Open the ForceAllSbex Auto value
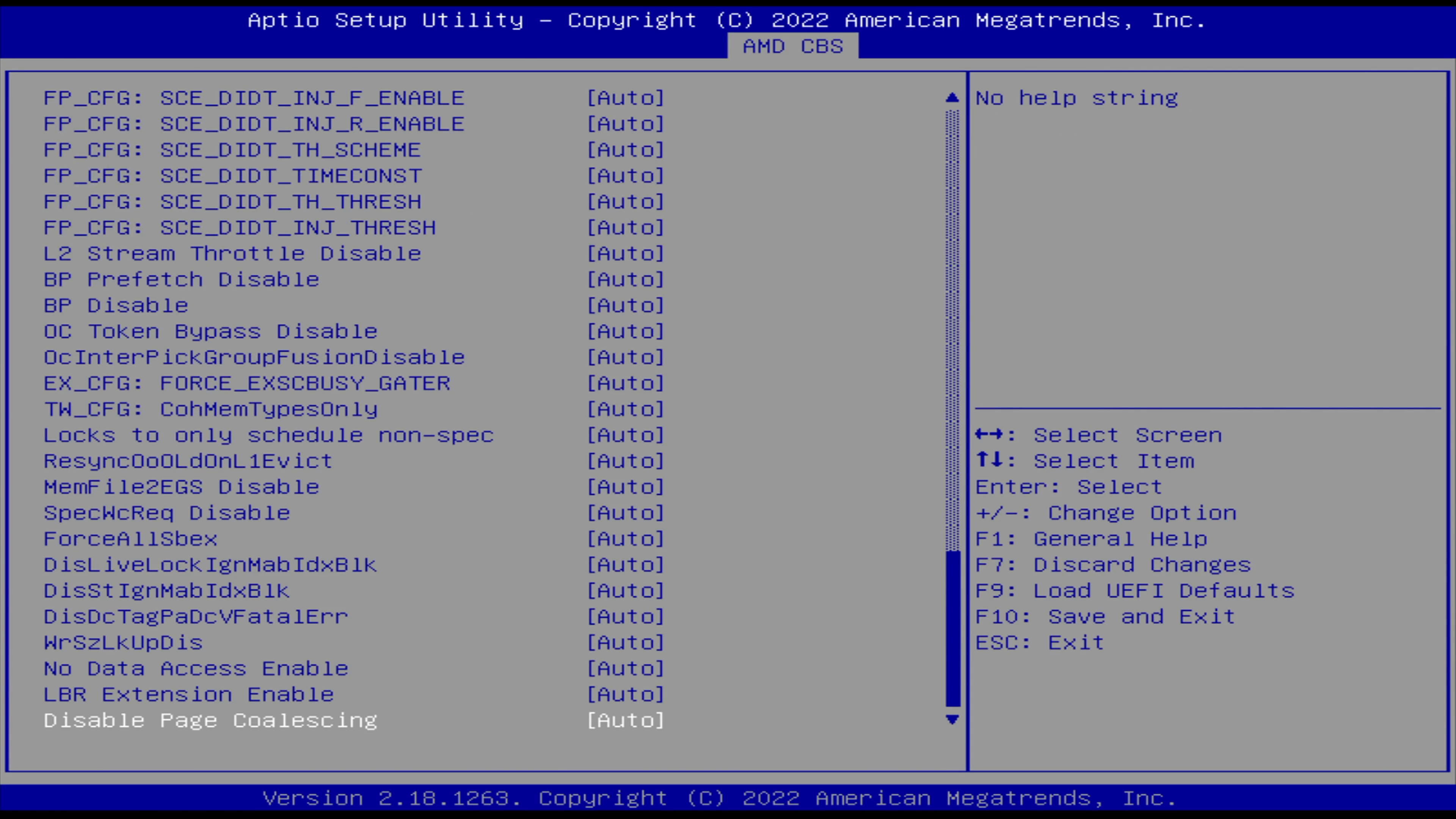The width and height of the screenshot is (1456, 819). pyautogui.click(x=626, y=539)
